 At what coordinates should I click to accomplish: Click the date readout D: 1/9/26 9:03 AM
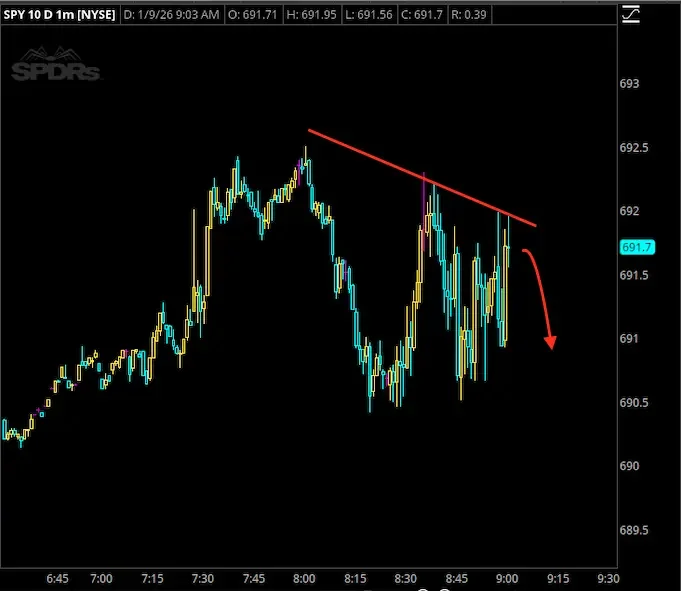tap(172, 15)
